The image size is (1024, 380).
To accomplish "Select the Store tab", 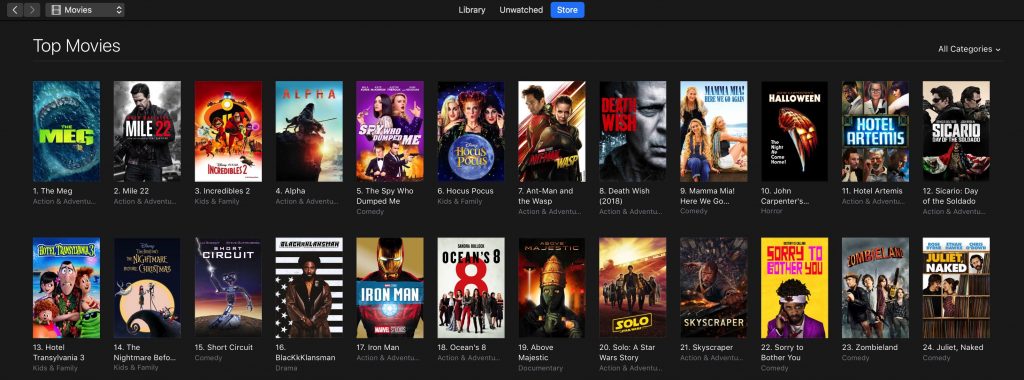I will click(567, 10).
